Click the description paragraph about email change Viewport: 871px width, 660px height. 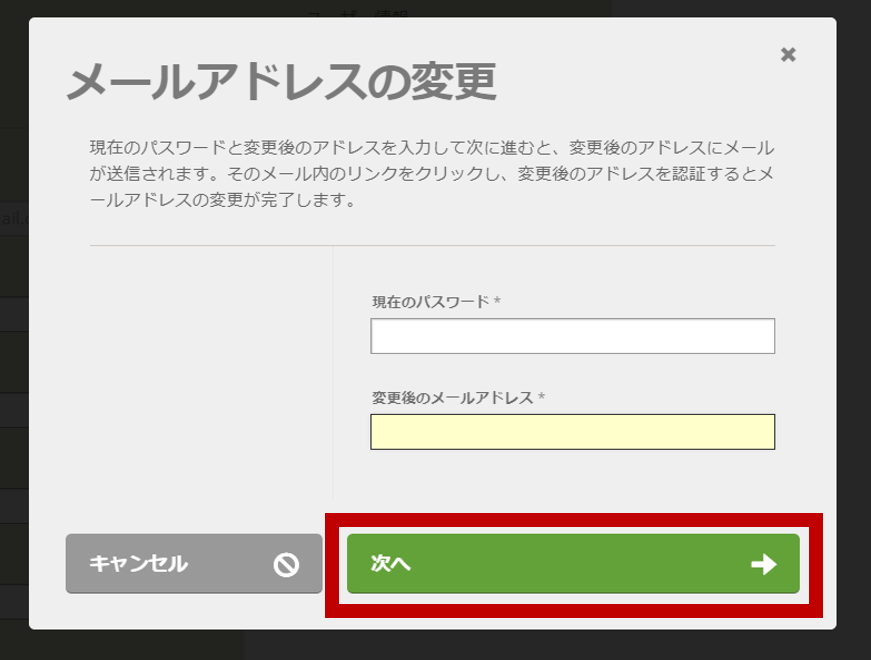(x=431, y=174)
